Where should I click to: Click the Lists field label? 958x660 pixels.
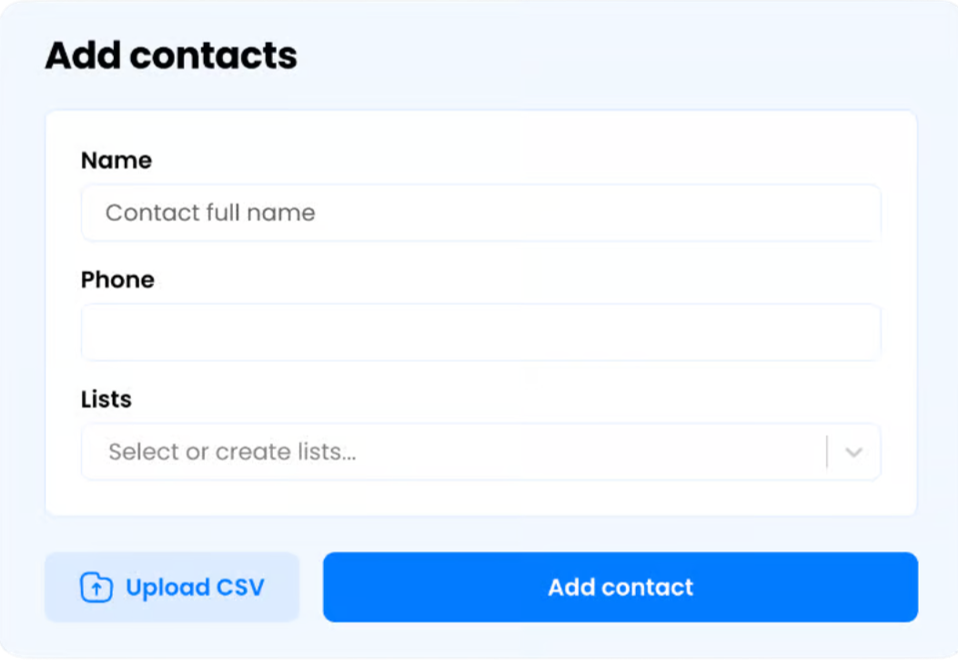click(x=106, y=399)
